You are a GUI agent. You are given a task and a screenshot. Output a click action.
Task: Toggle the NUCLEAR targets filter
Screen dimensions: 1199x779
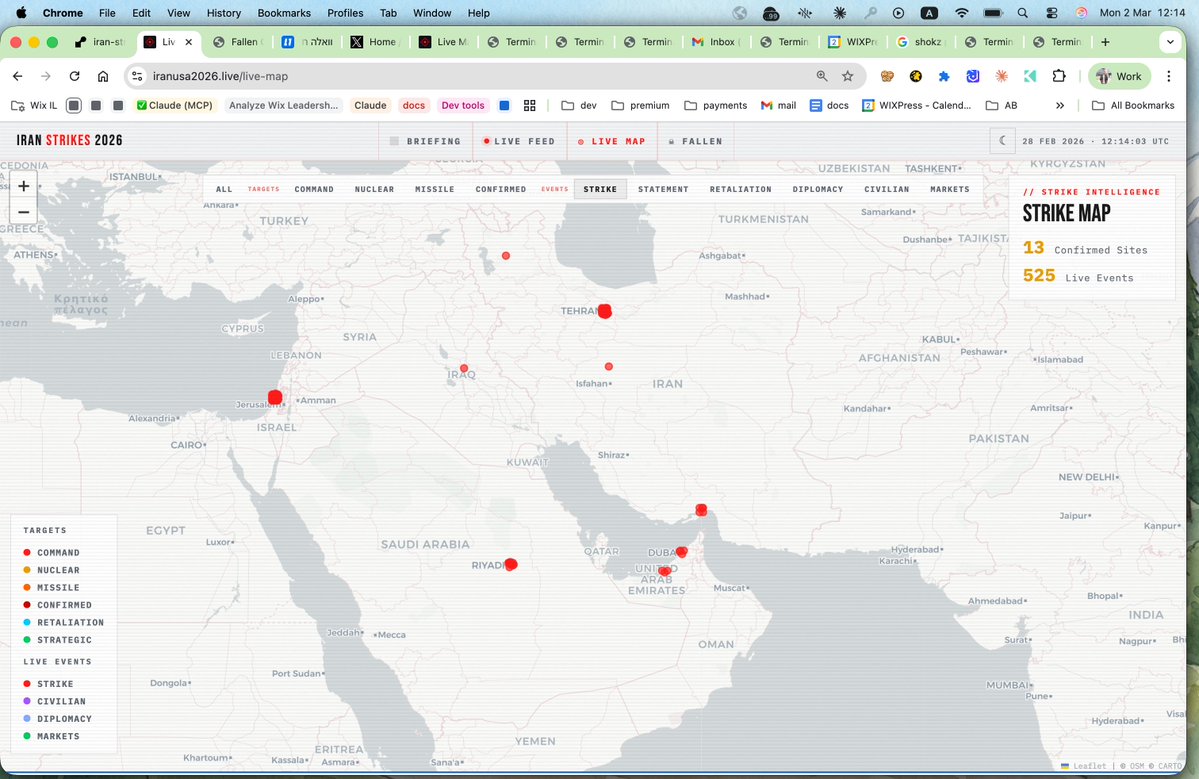click(x=375, y=189)
